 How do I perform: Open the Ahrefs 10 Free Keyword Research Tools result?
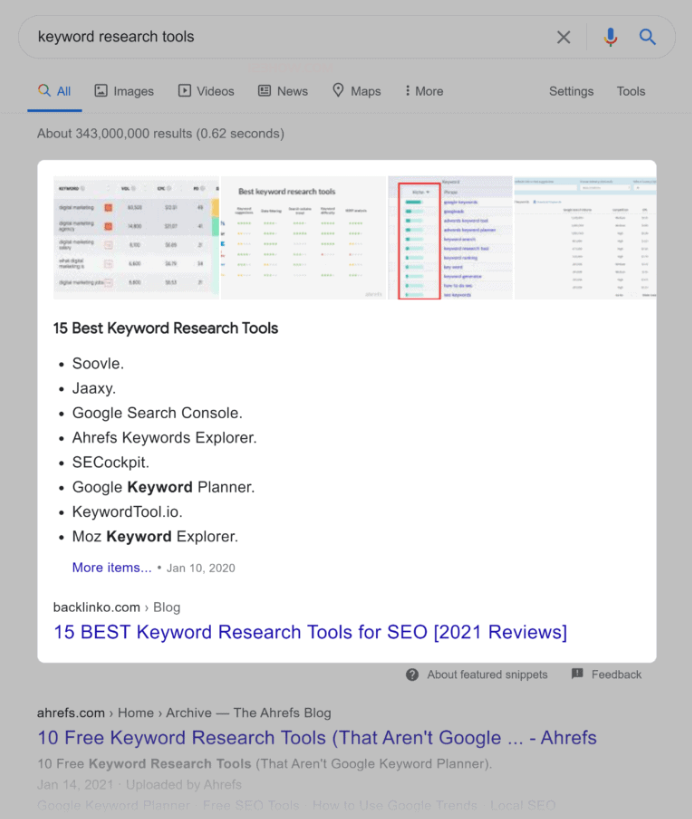point(317,738)
